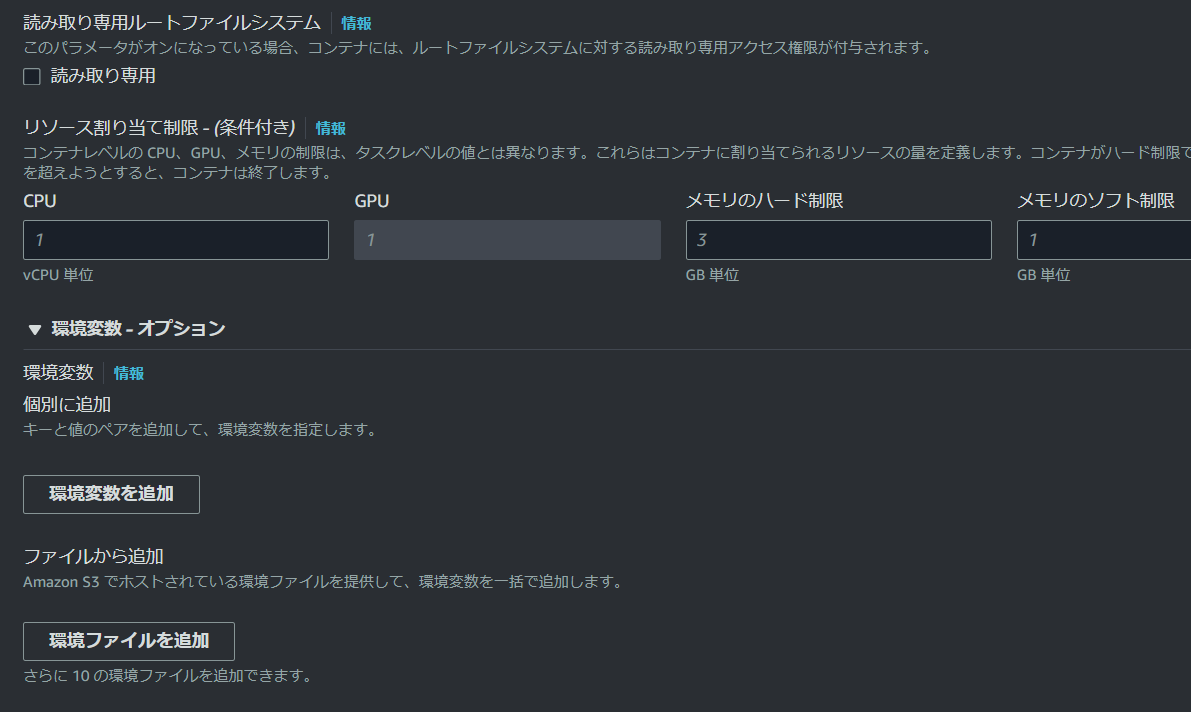Open the 情報 link next to 環境変数

129,372
